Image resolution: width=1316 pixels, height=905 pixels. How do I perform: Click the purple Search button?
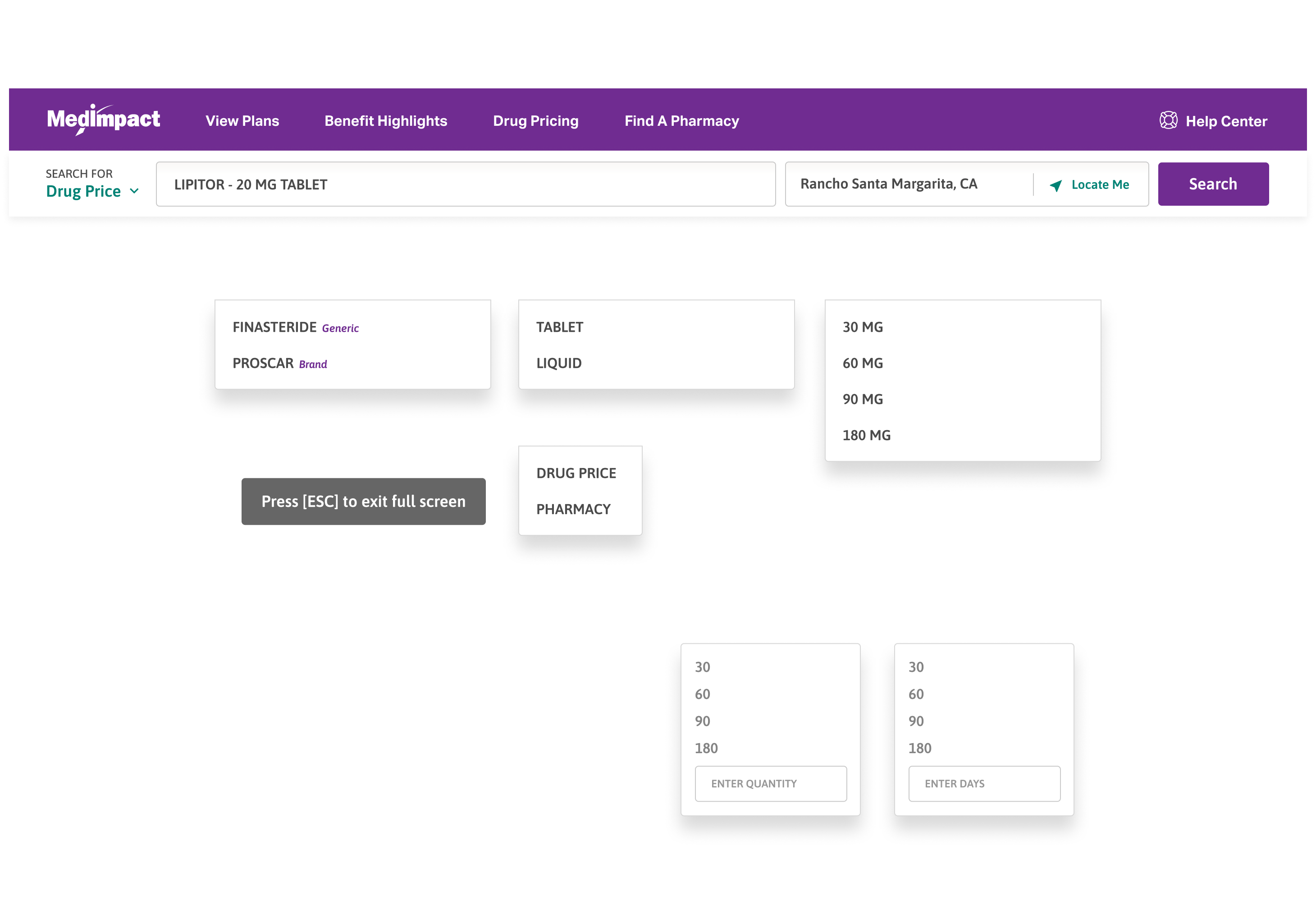pyautogui.click(x=1213, y=184)
